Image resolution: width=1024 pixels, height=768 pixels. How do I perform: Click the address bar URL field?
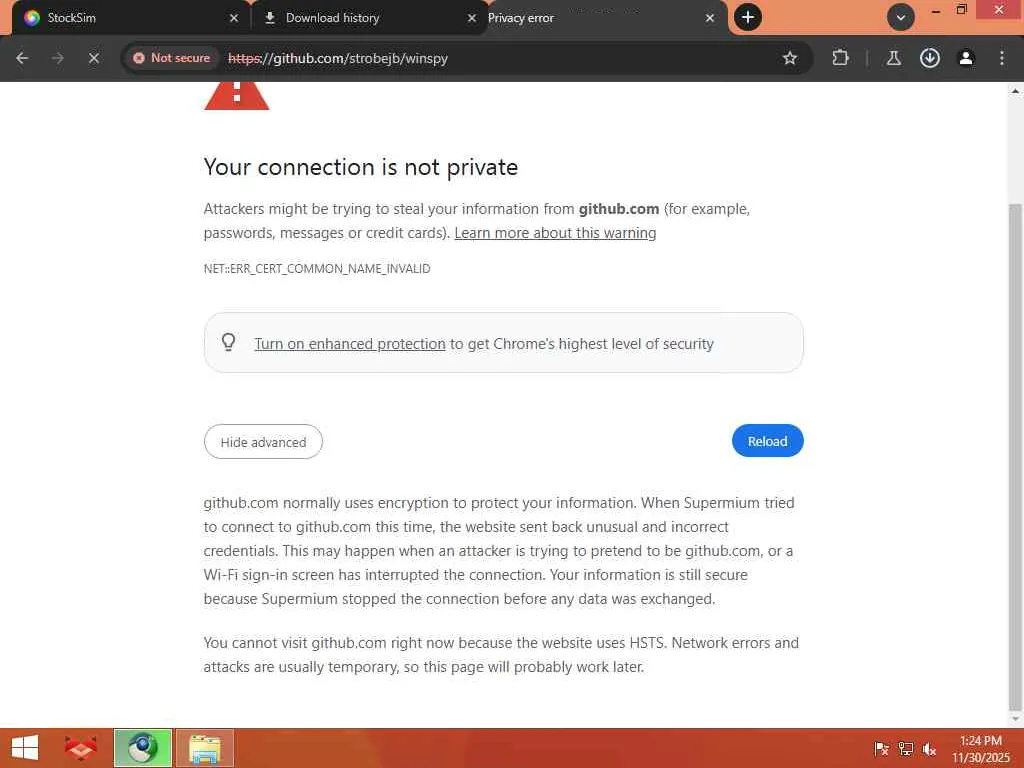pyautogui.click(x=500, y=58)
